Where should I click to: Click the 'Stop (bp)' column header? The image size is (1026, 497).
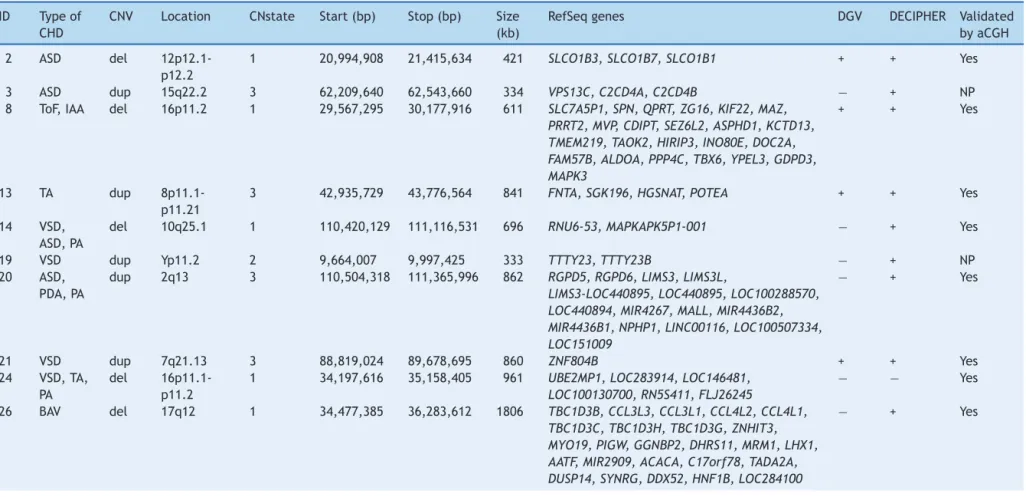434,17
